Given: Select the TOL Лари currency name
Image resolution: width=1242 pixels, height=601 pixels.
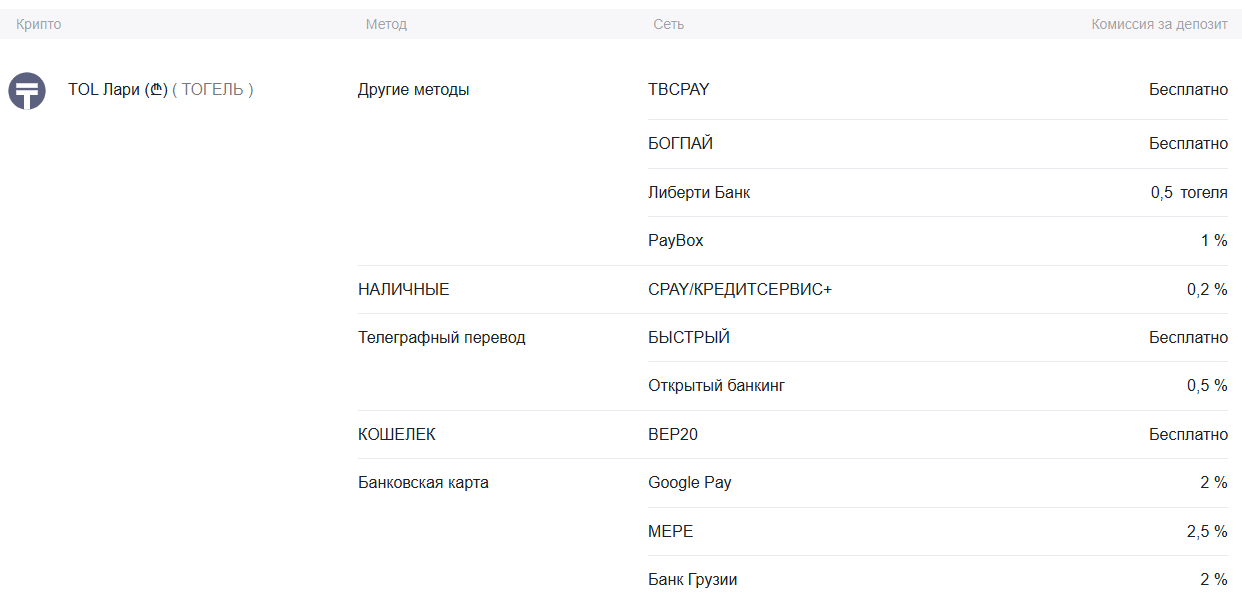Looking at the screenshot, I should [x=114, y=89].
